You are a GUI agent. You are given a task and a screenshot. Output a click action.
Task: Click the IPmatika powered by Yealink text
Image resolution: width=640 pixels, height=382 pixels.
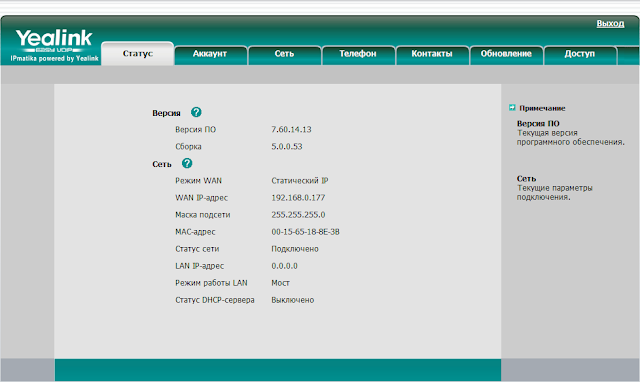click(54, 58)
